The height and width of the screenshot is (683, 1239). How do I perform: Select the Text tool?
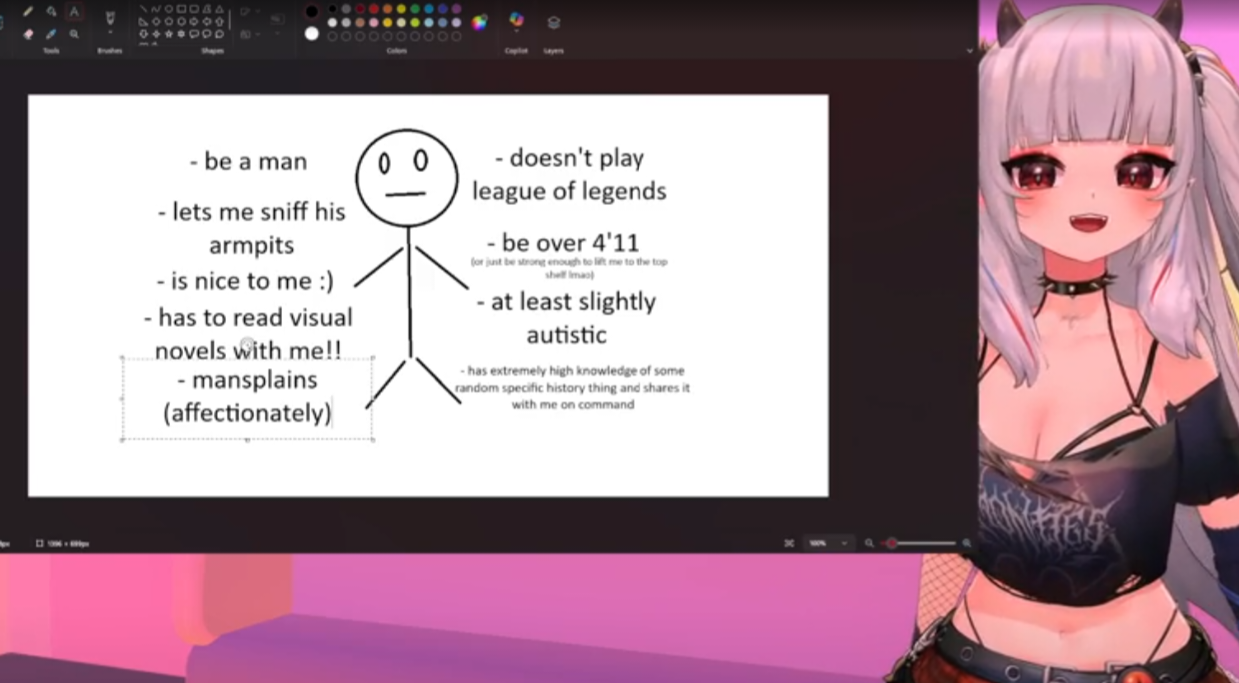click(74, 11)
